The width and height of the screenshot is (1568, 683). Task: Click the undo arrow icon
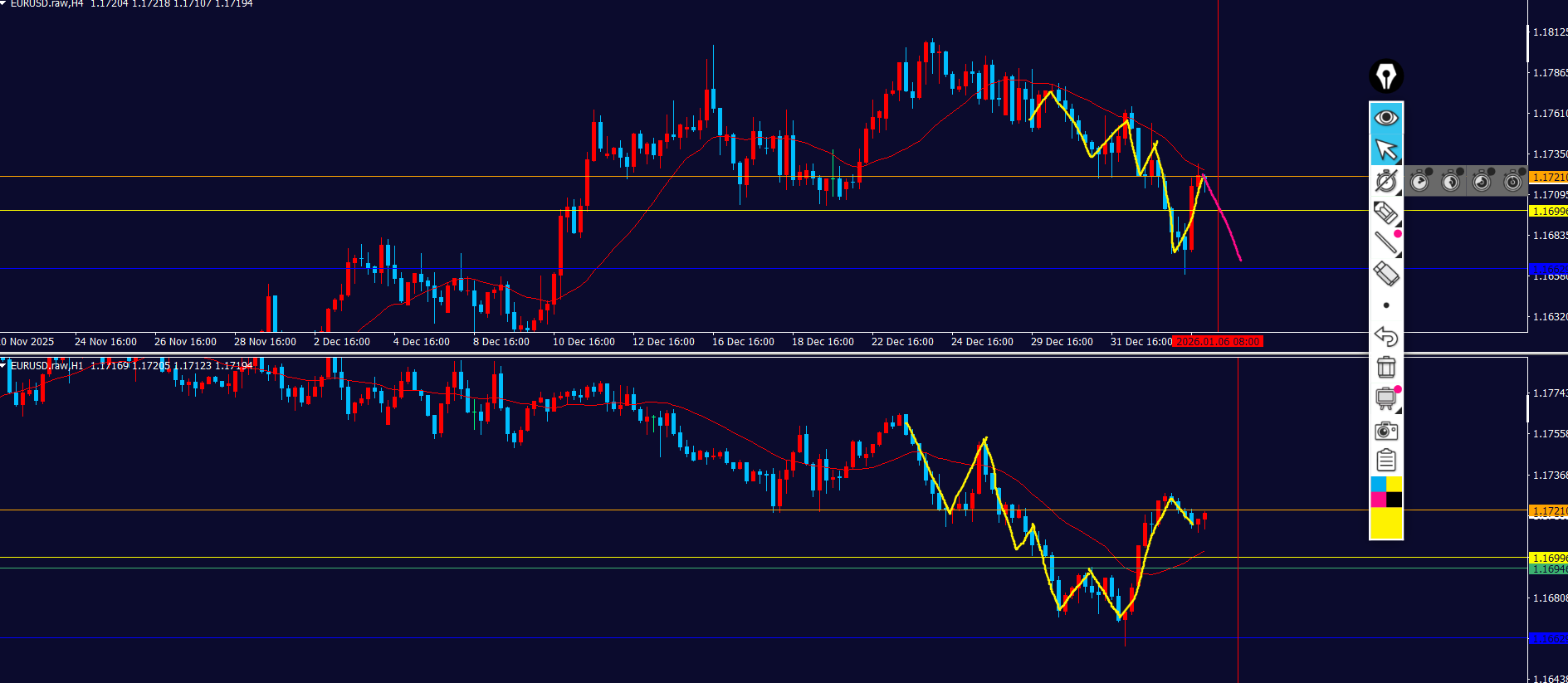pyautogui.click(x=1385, y=337)
